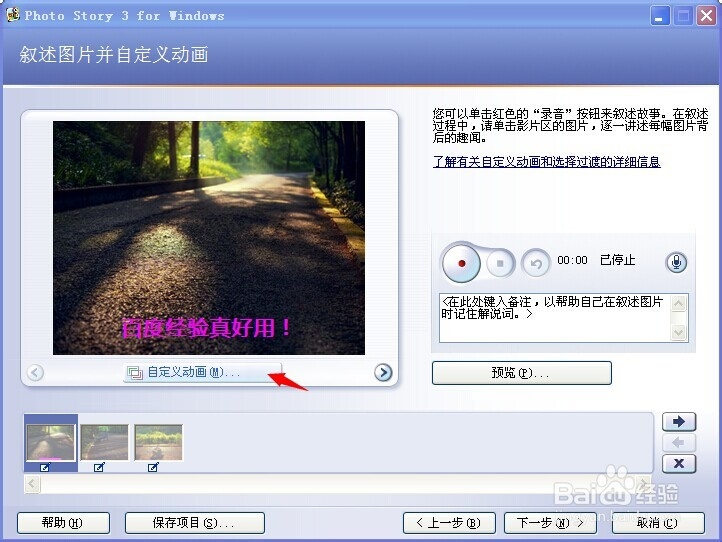Start narration with the red record button
This screenshot has width=722, height=542.
click(x=461, y=263)
